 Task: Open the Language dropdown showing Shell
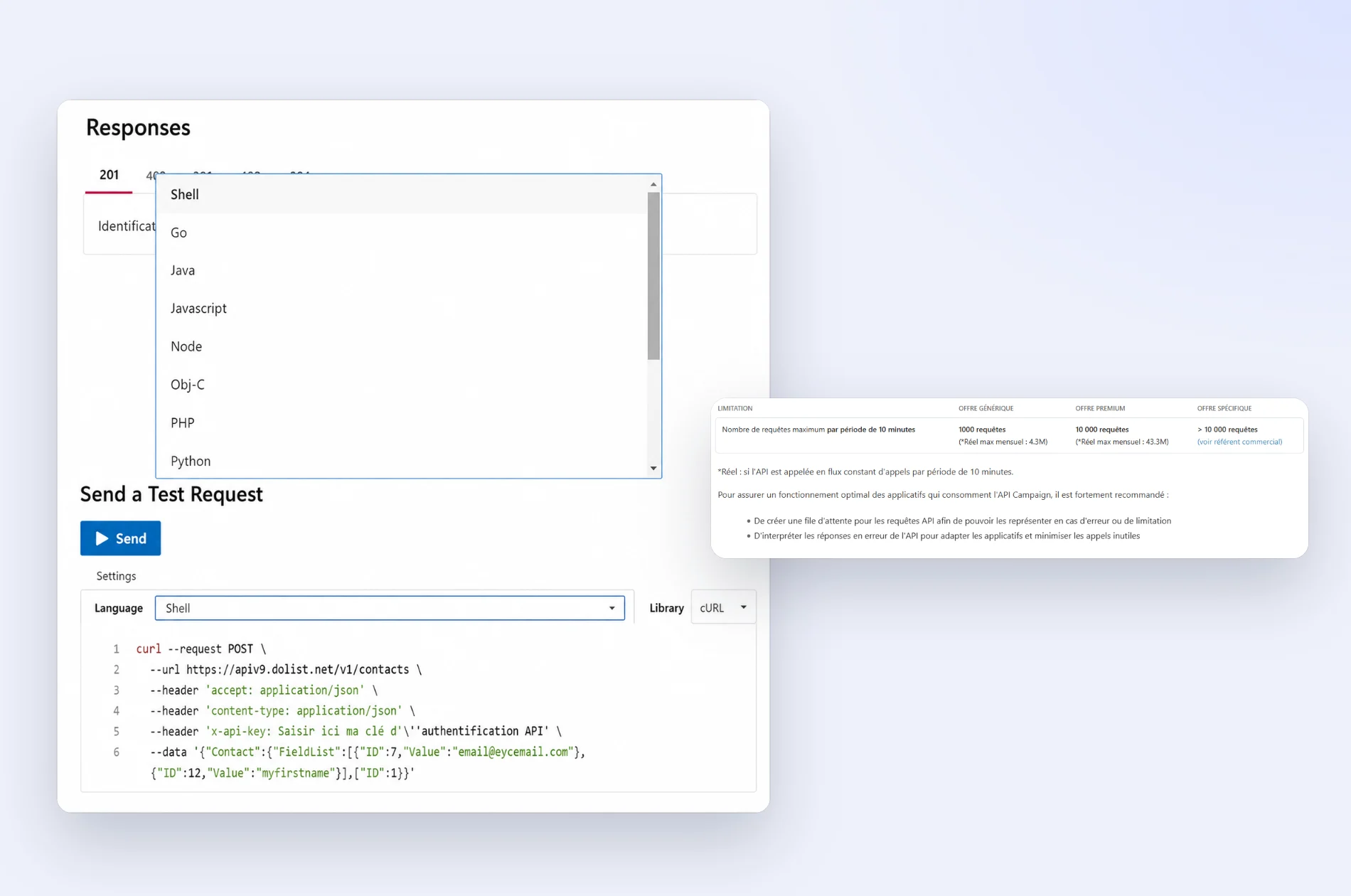click(x=390, y=608)
